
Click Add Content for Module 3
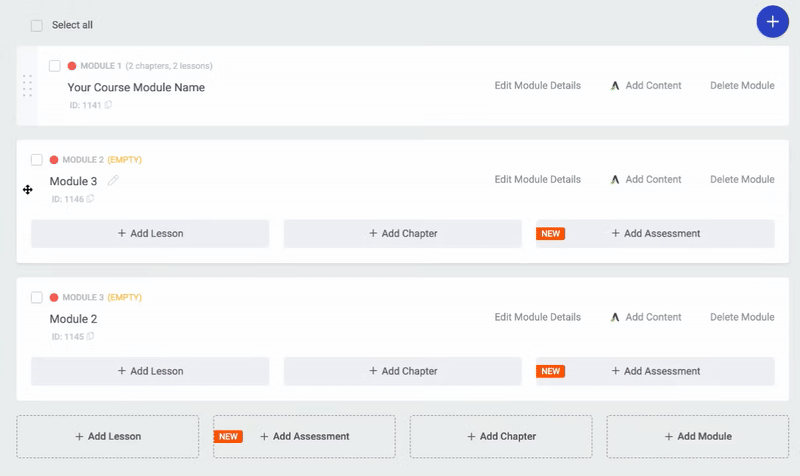[x=645, y=180]
